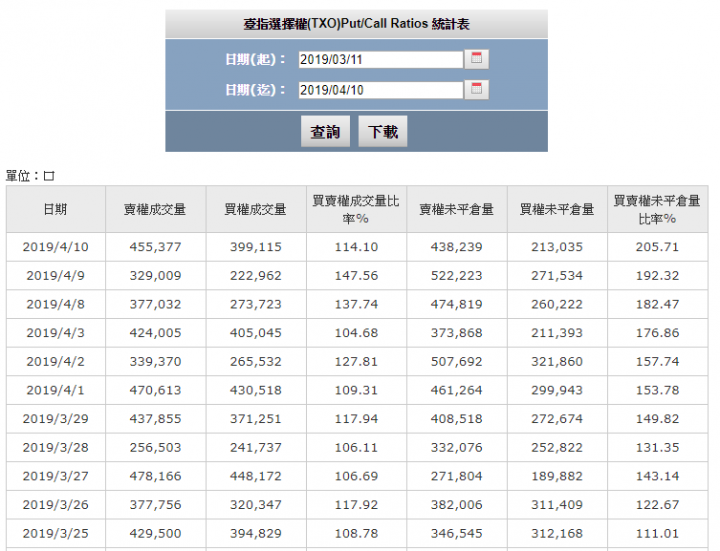This screenshot has height=551, width=720.
Task: Click call volume value 399,115
Action: point(256,247)
